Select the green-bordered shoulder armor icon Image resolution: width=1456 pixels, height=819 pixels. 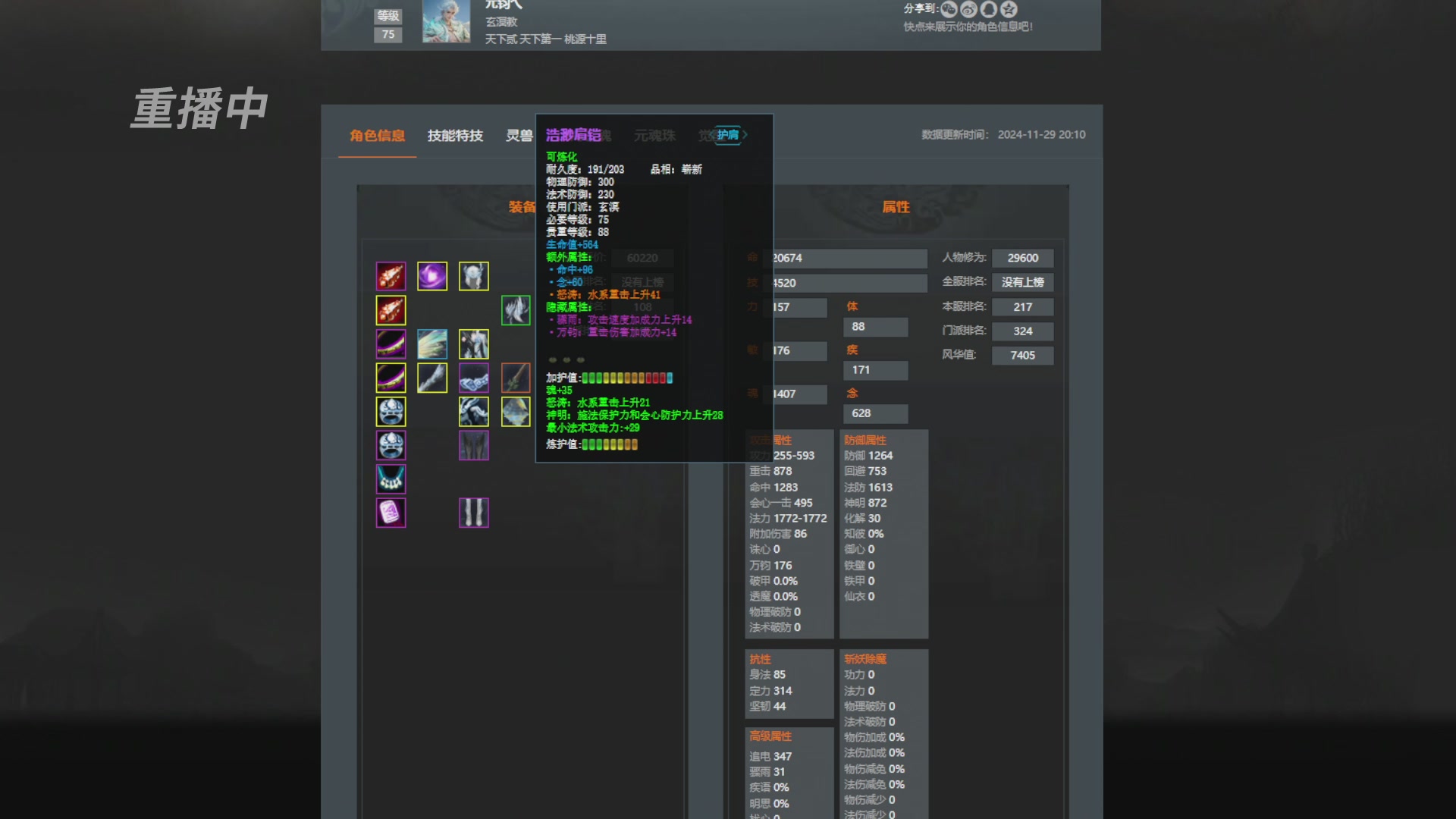coord(516,310)
